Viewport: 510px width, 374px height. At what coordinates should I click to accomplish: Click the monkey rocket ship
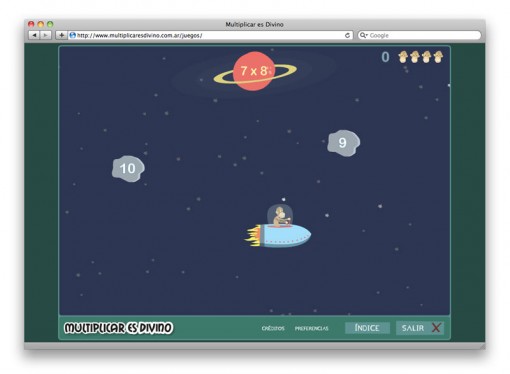coord(278,227)
